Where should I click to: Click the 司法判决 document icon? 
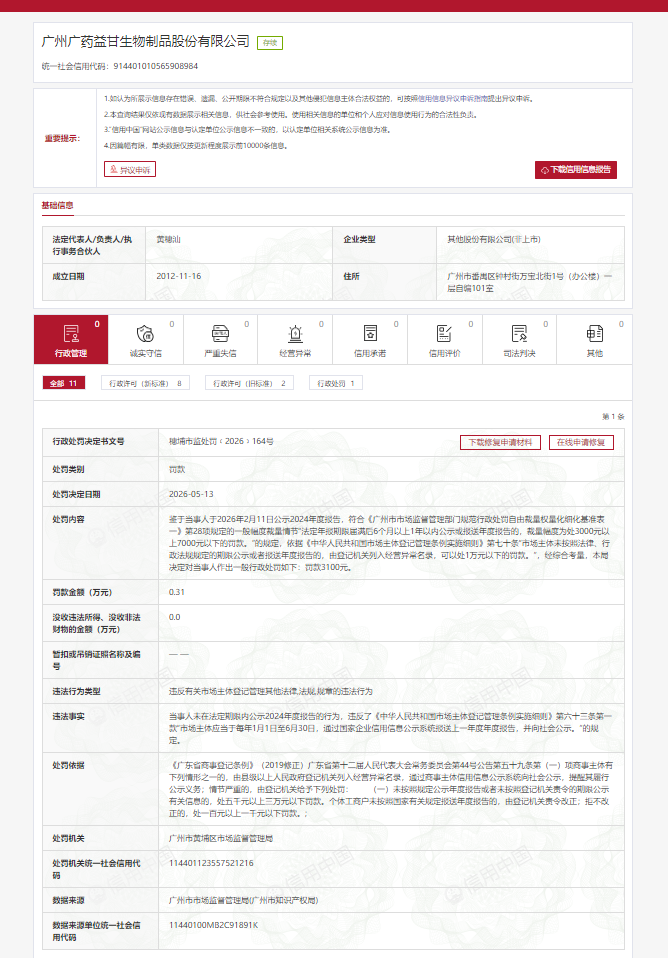519,334
